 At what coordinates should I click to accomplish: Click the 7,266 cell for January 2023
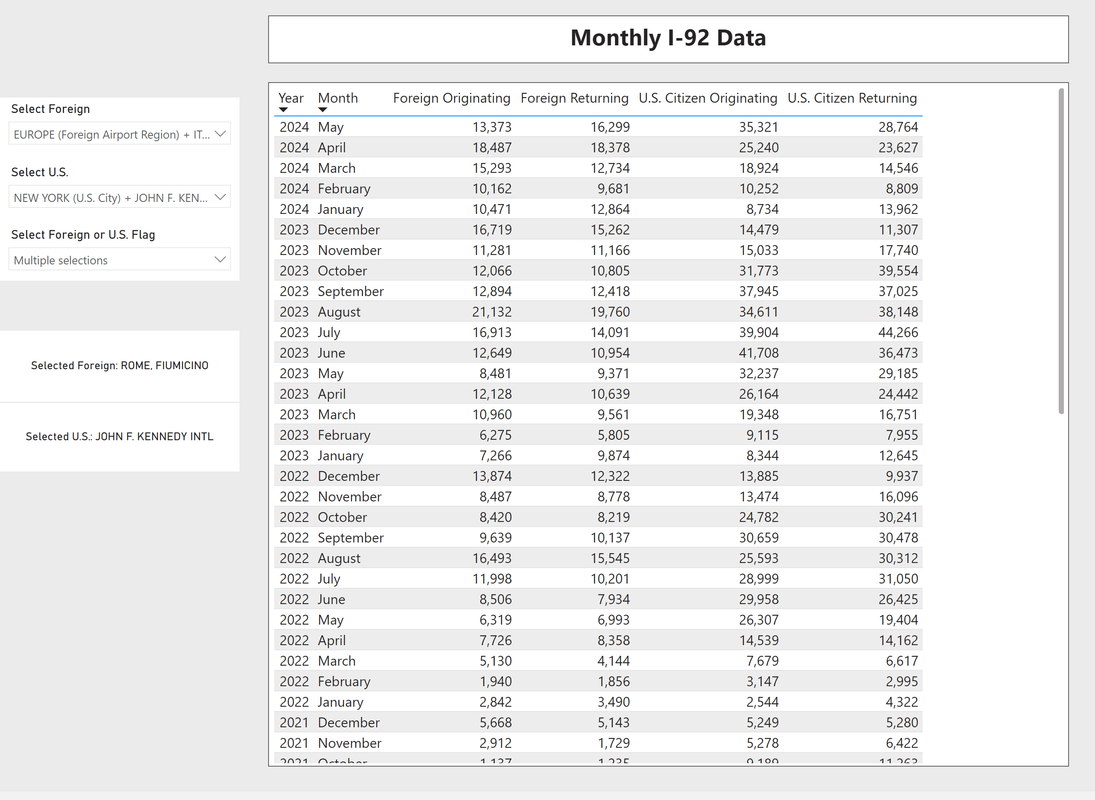click(496, 456)
